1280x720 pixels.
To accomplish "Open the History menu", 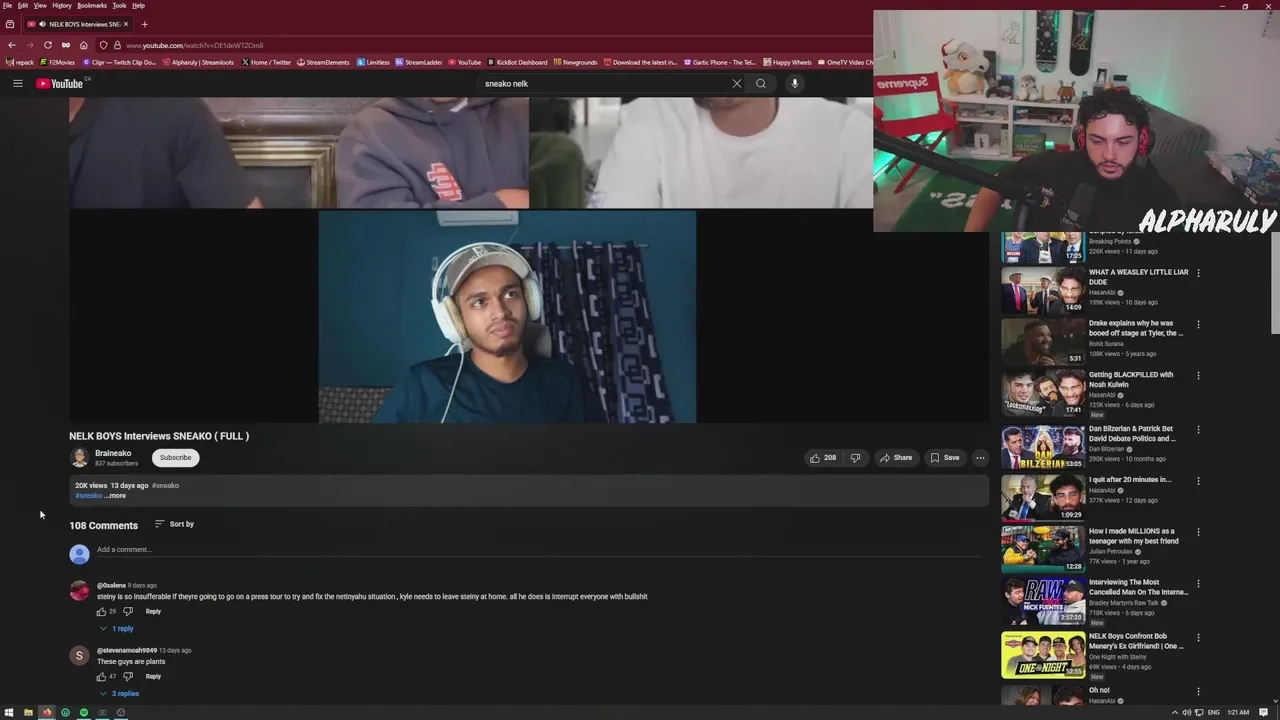I will coord(62,5).
